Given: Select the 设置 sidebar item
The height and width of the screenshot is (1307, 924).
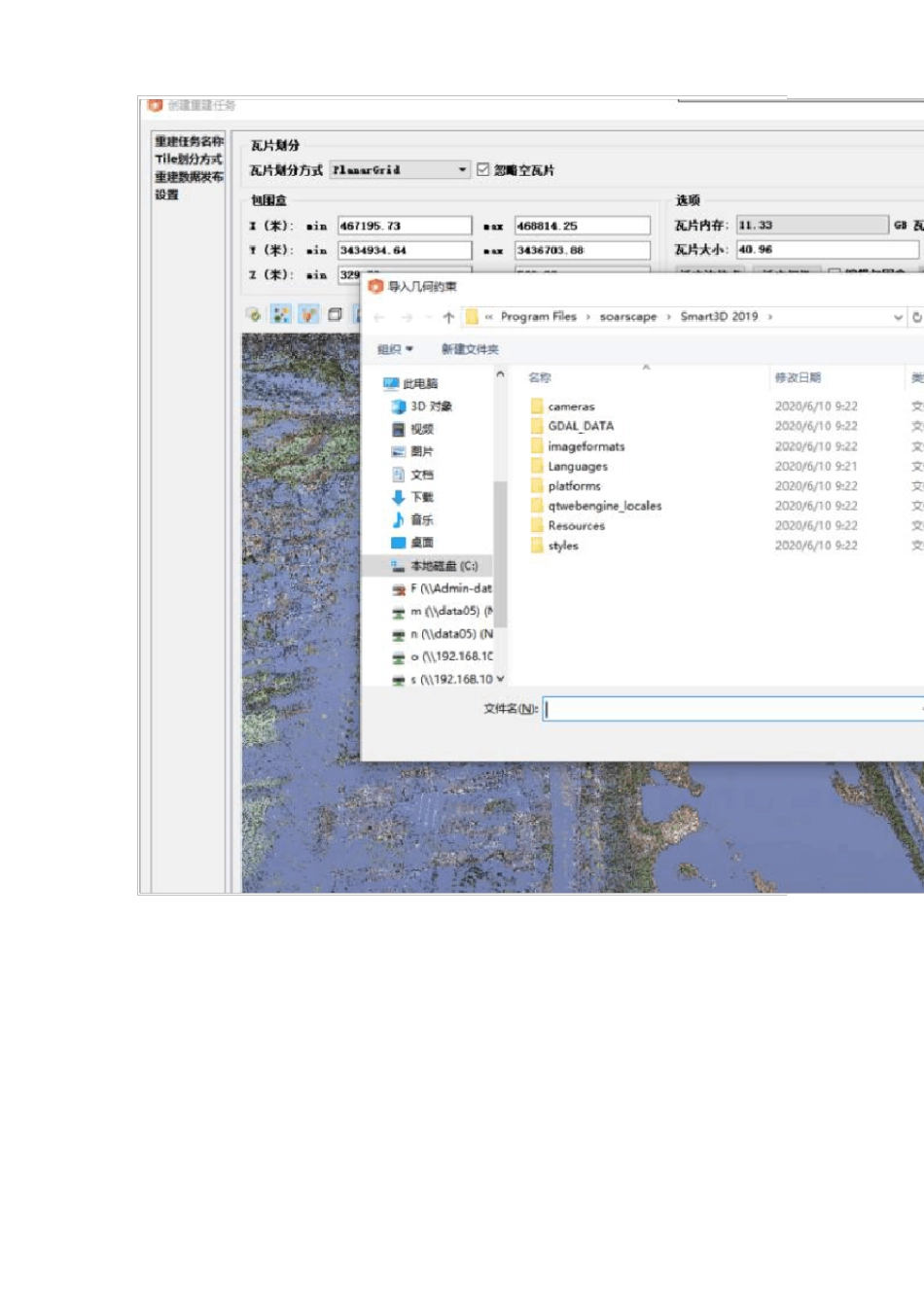Looking at the screenshot, I should coord(167,194).
